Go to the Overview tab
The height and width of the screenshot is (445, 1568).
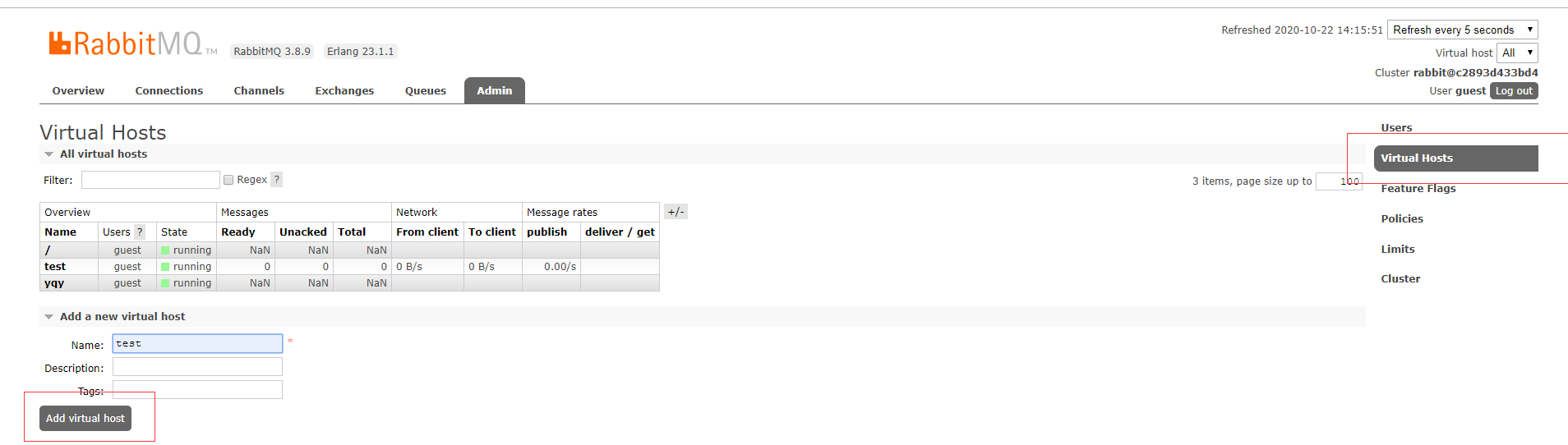[78, 91]
